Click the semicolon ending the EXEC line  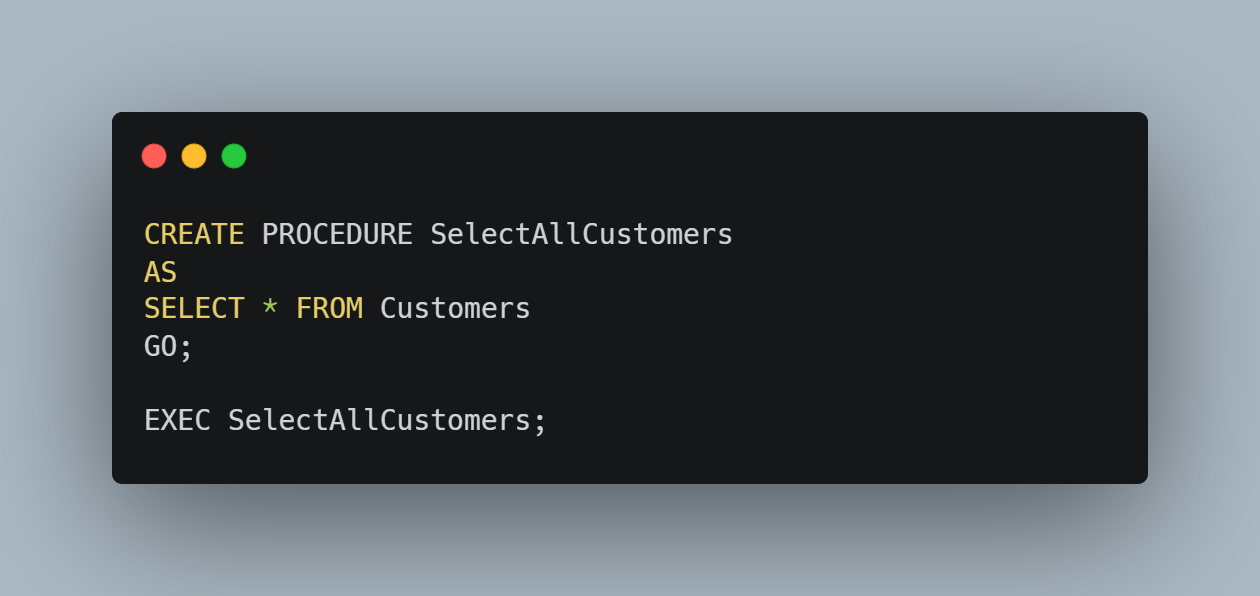click(540, 421)
